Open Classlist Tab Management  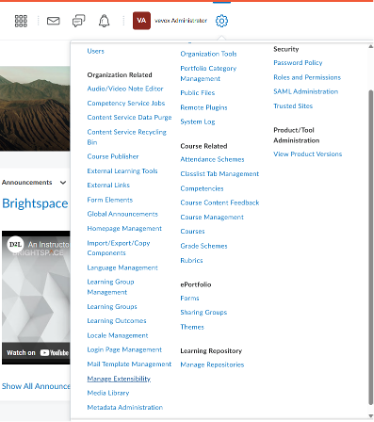220,174
